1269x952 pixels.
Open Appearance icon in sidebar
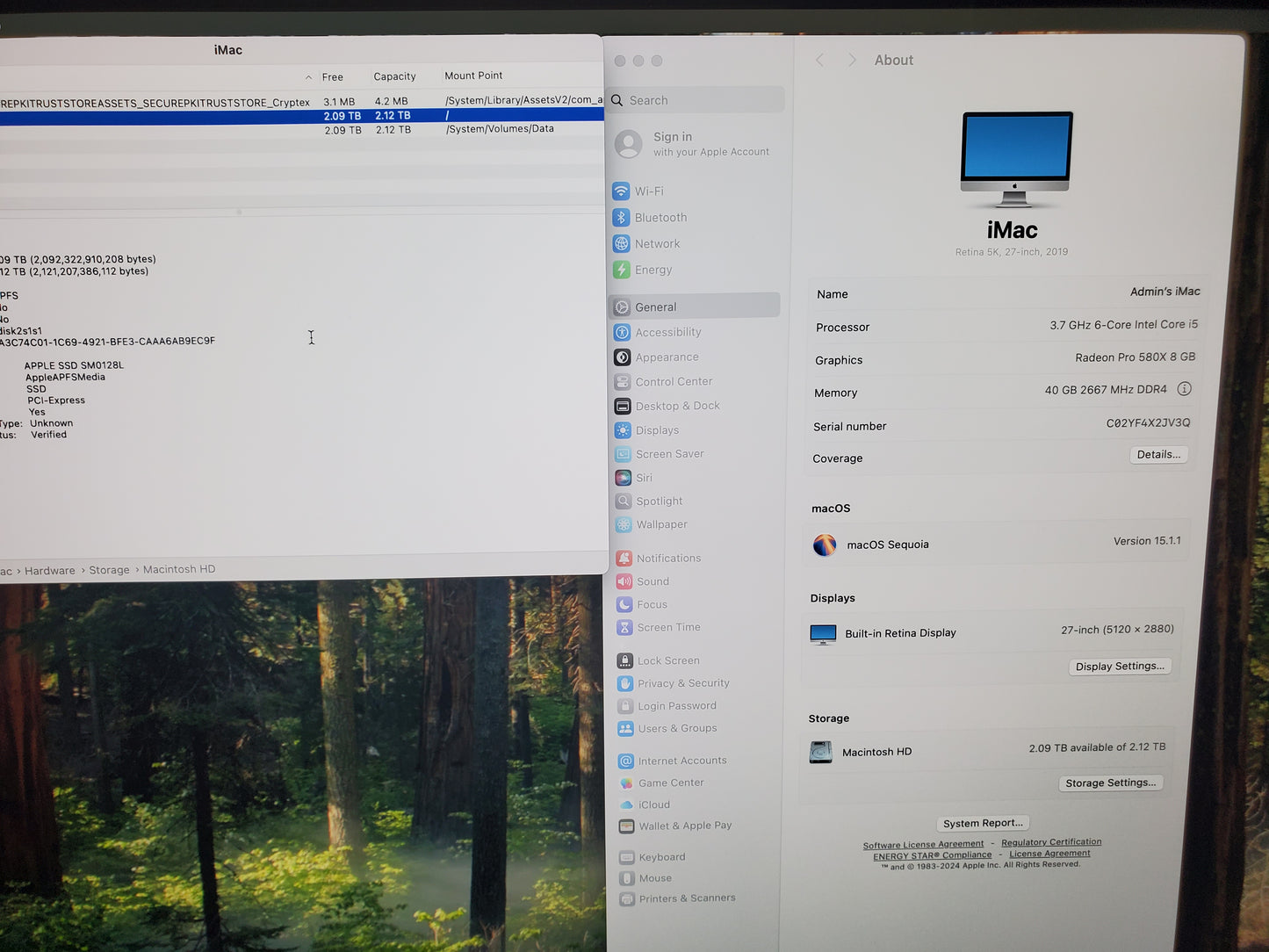pyautogui.click(x=622, y=357)
